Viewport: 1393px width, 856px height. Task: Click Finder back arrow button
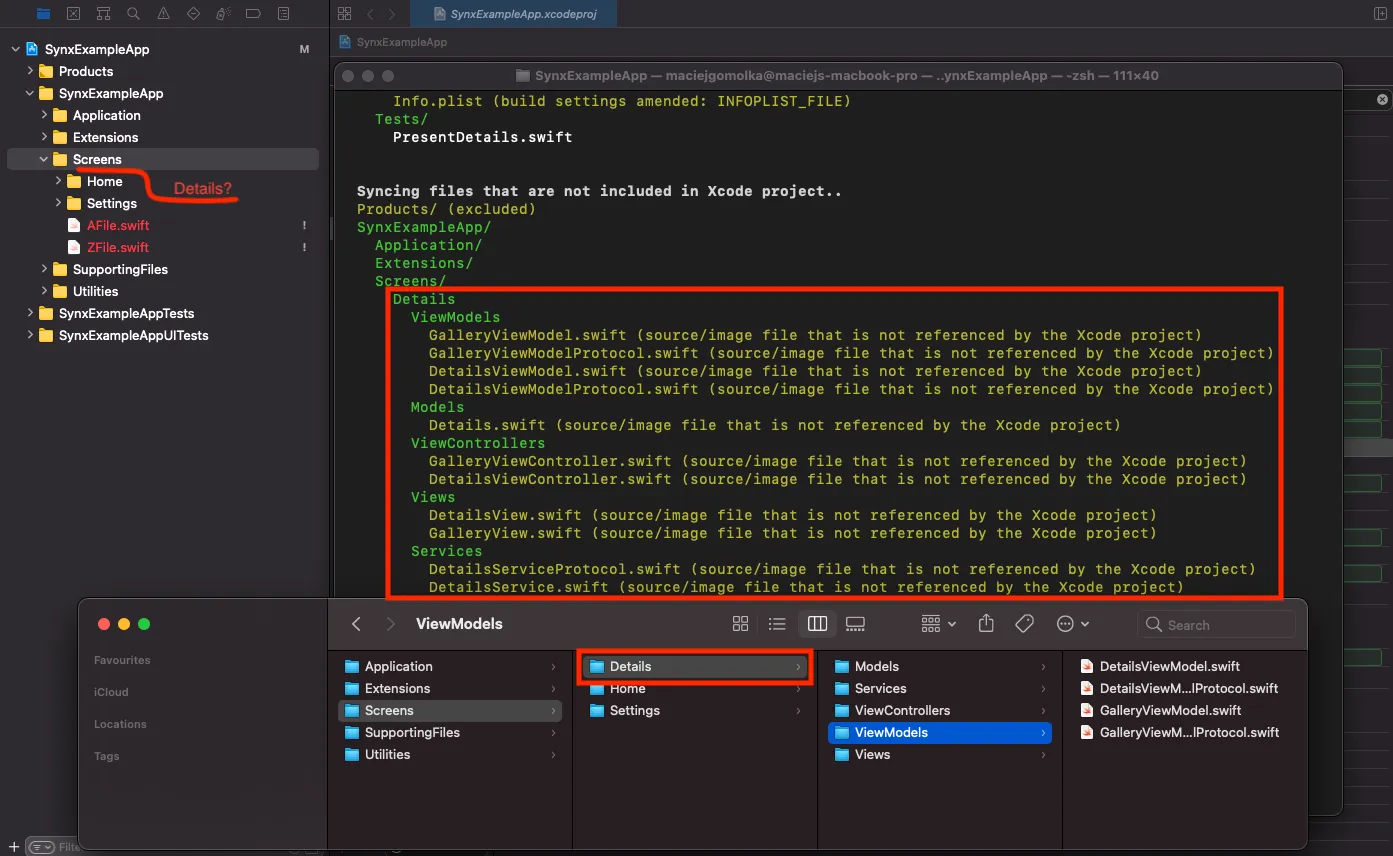tap(356, 623)
